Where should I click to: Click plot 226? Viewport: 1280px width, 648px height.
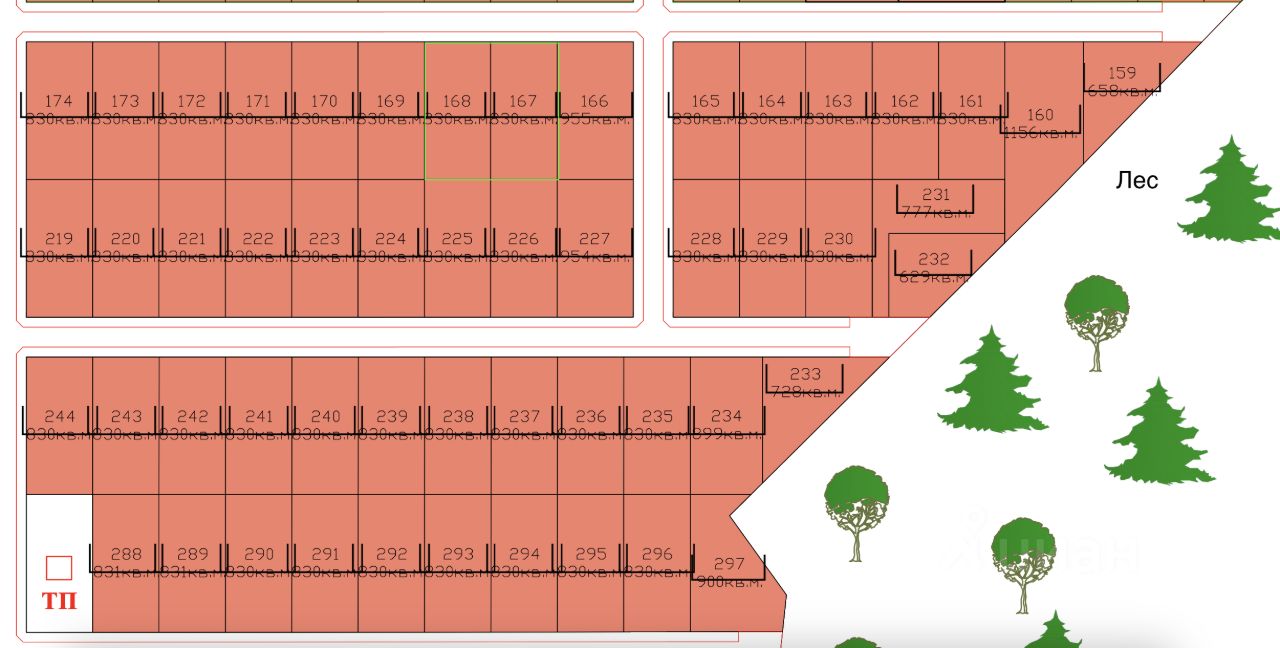pyautogui.click(x=524, y=248)
